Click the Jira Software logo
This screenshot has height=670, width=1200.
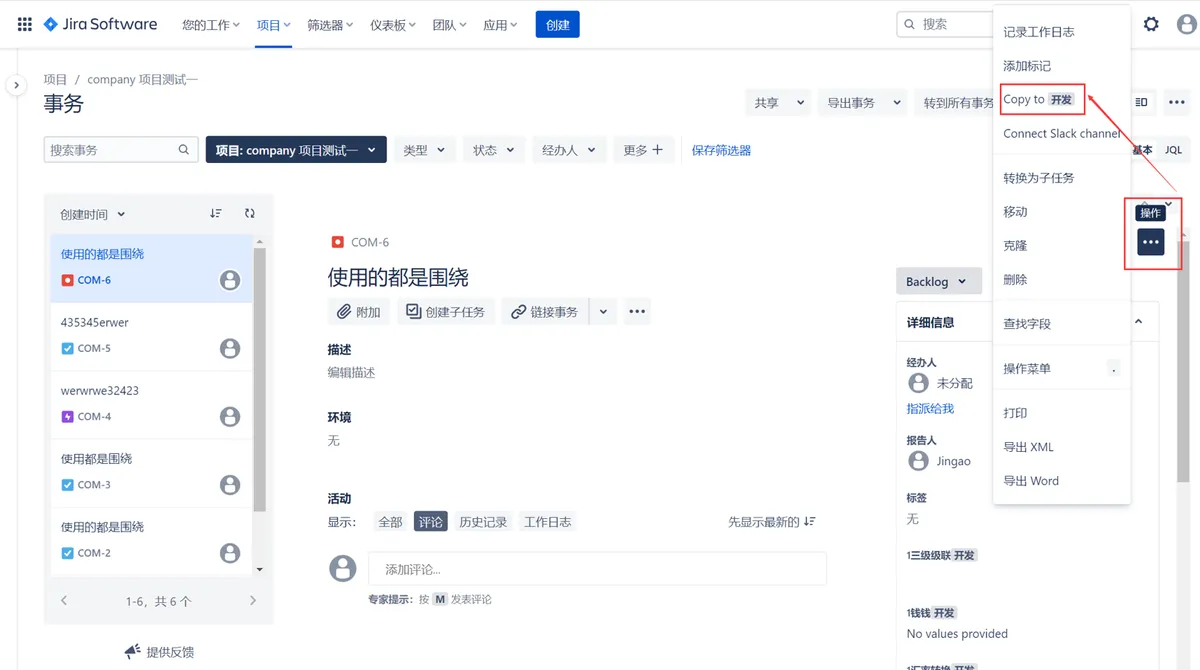(x=100, y=24)
